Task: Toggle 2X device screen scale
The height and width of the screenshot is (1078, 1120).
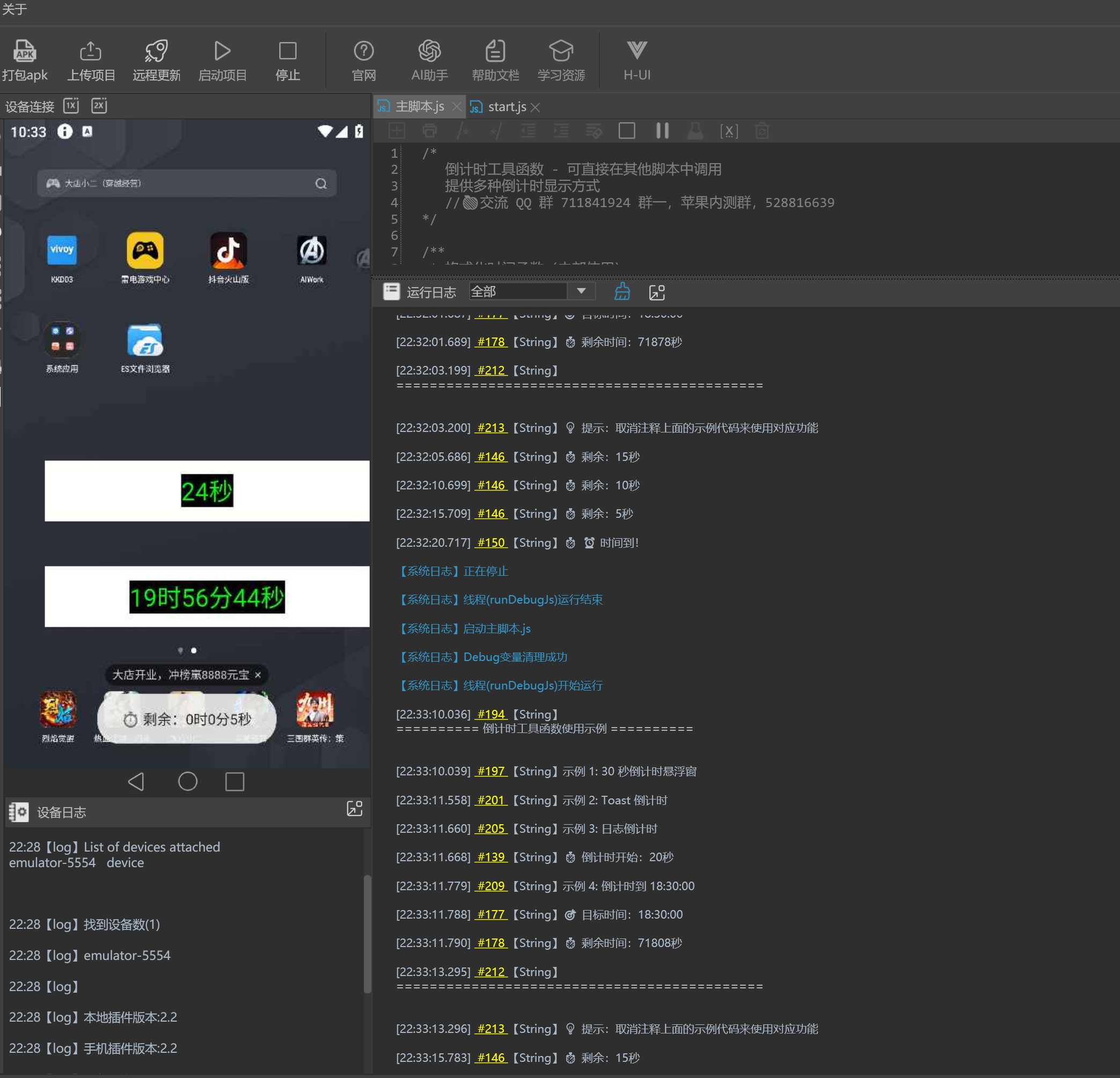Action: point(99,106)
